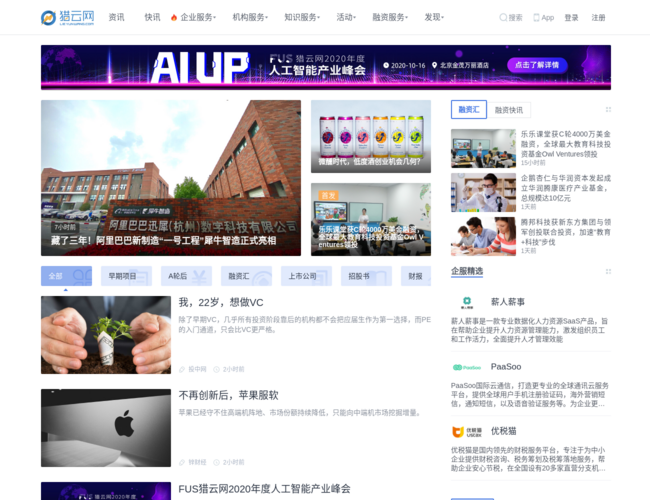The height and width of the screenshot is (500, 650).
Task: Click the grid icon next to 企服精选
Action: coord(608,272)
